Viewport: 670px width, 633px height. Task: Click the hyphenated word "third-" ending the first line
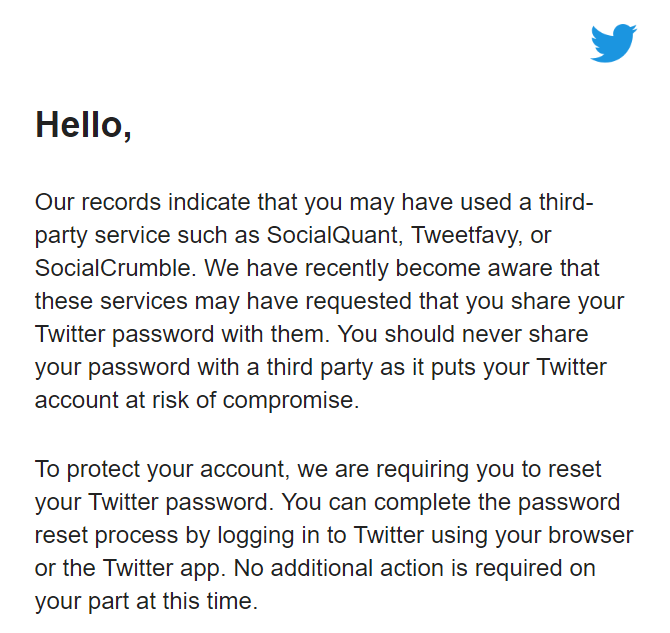tap(566, 202)
